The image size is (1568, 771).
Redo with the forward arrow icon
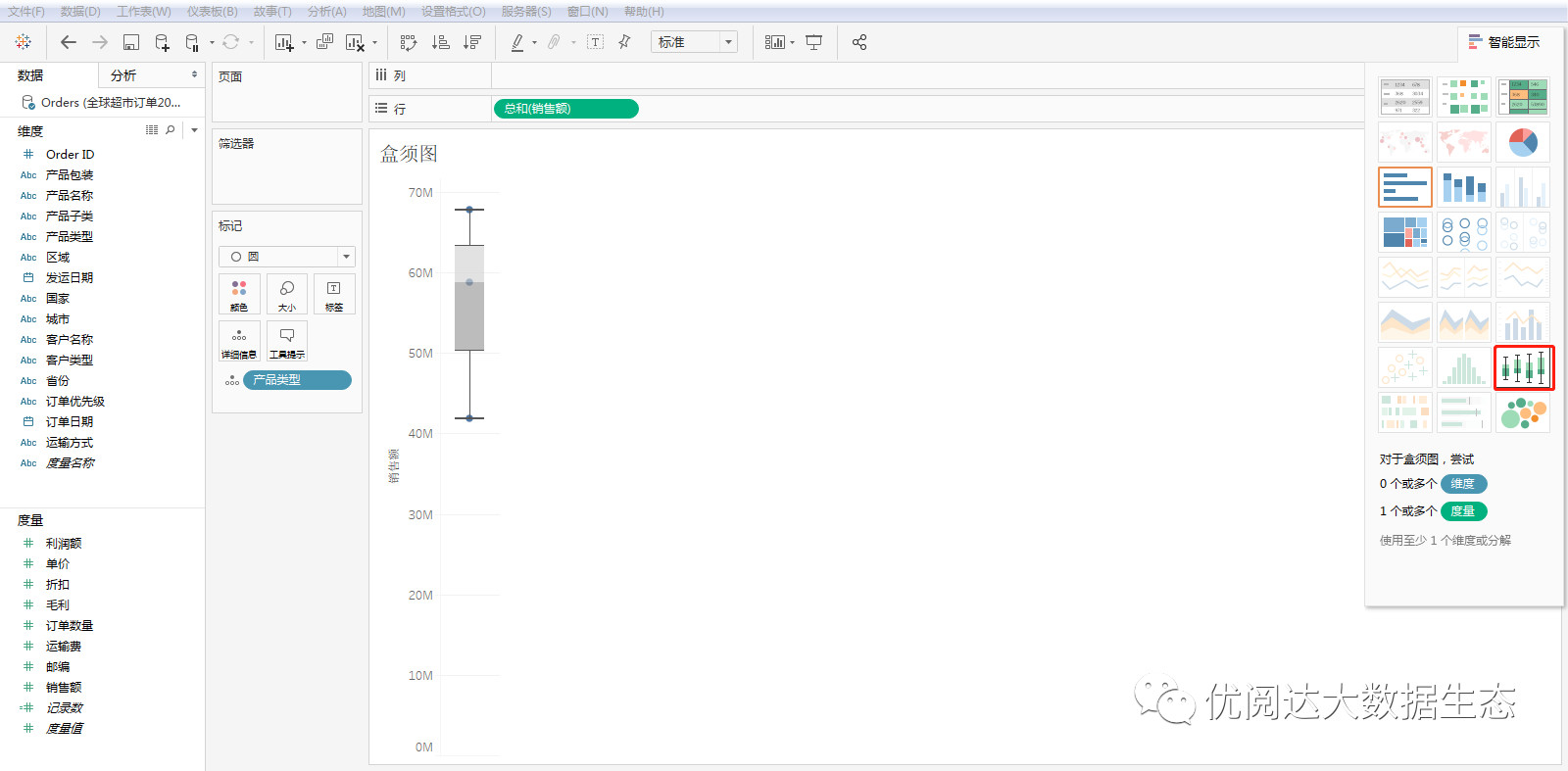100,42
